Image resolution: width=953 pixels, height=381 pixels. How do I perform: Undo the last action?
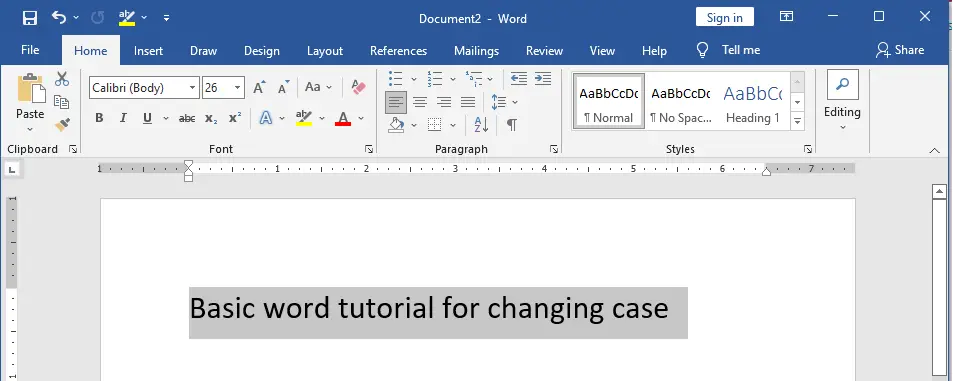click(59, 18)
